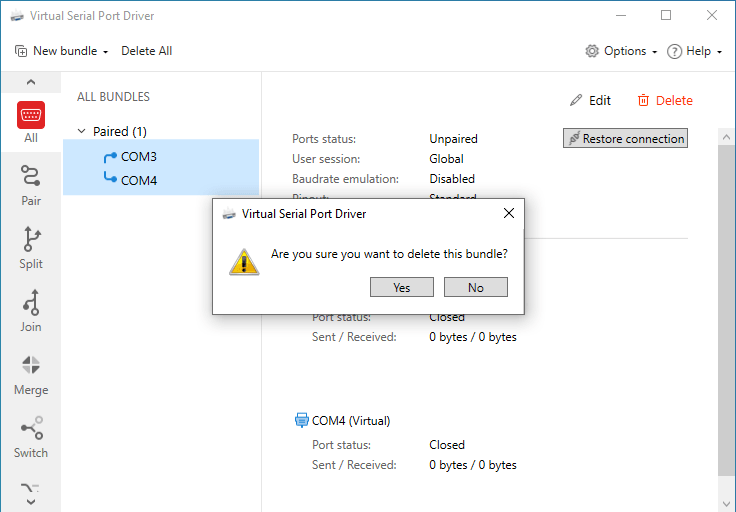
Task: Click the Disabled baudrate emulation value
Action: 452,179
